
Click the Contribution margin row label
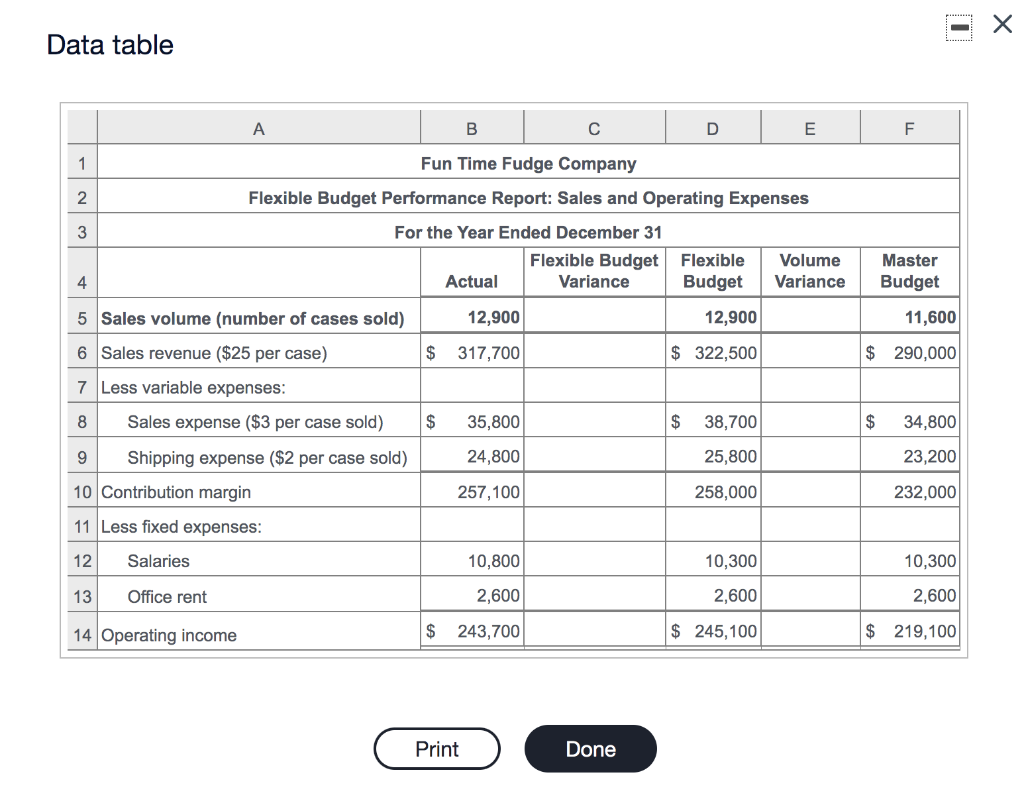[x=175, y=492]
